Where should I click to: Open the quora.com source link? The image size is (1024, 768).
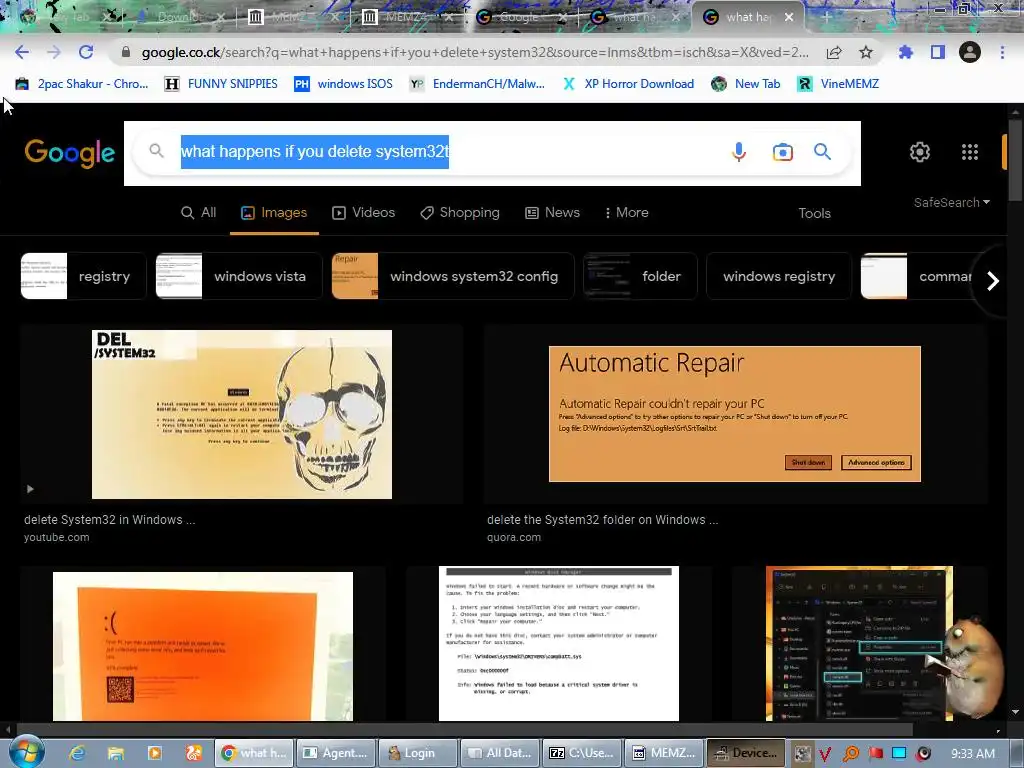pos(514,537)
